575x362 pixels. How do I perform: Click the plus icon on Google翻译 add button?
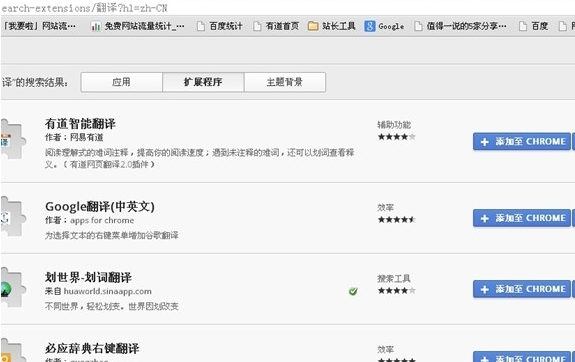tap(484, 219)
